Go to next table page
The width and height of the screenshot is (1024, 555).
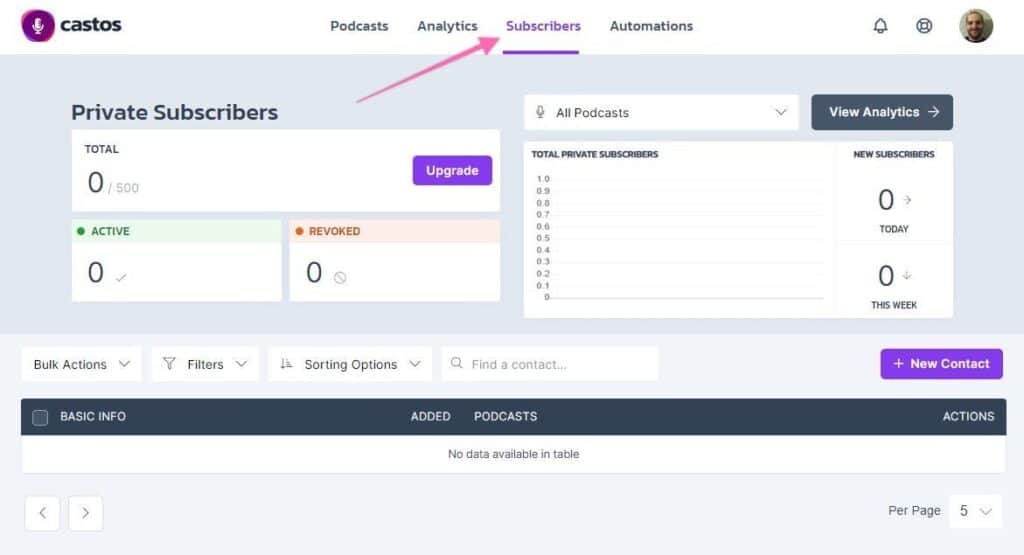86,513
